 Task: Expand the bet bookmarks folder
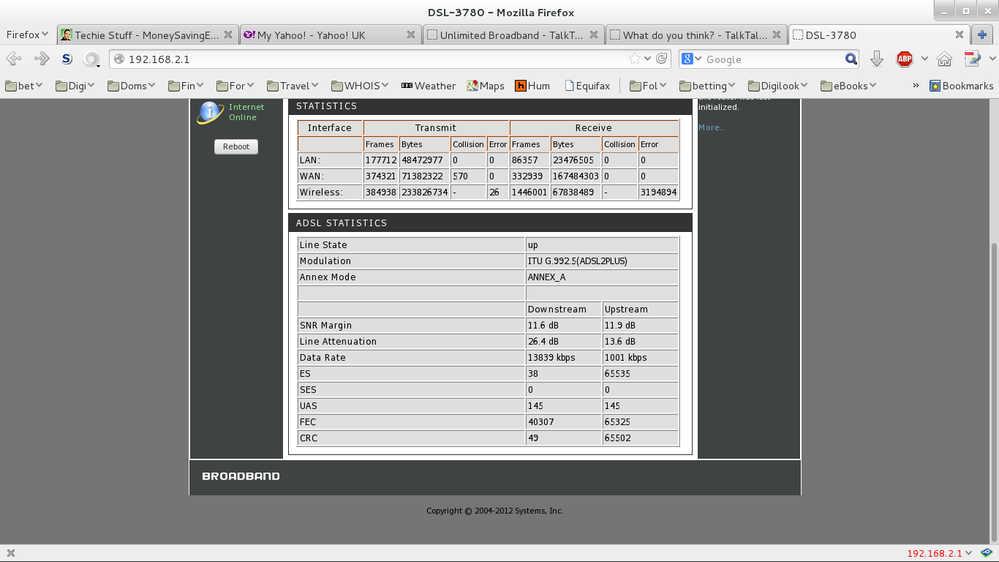pos(24,85)
